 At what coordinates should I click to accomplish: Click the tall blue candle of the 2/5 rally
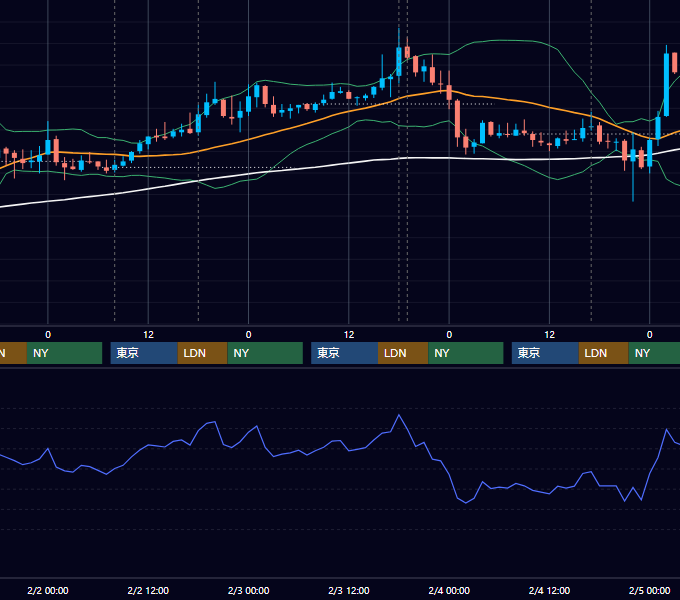pyautogui.click(x=666, y=85)
